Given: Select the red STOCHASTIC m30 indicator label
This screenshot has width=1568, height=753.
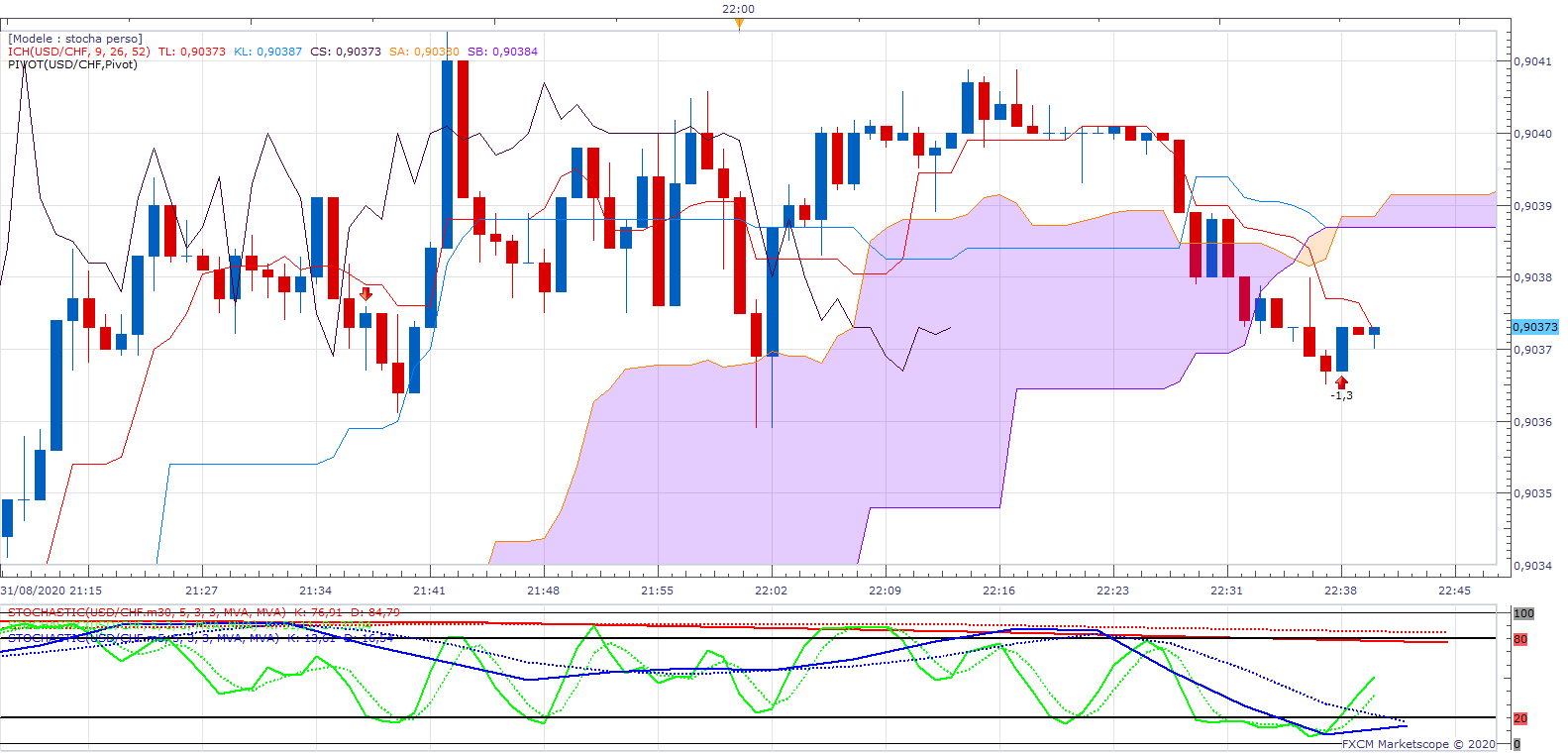Looking at the screenshot, I should pyautogui.click(x=204, y=612).
